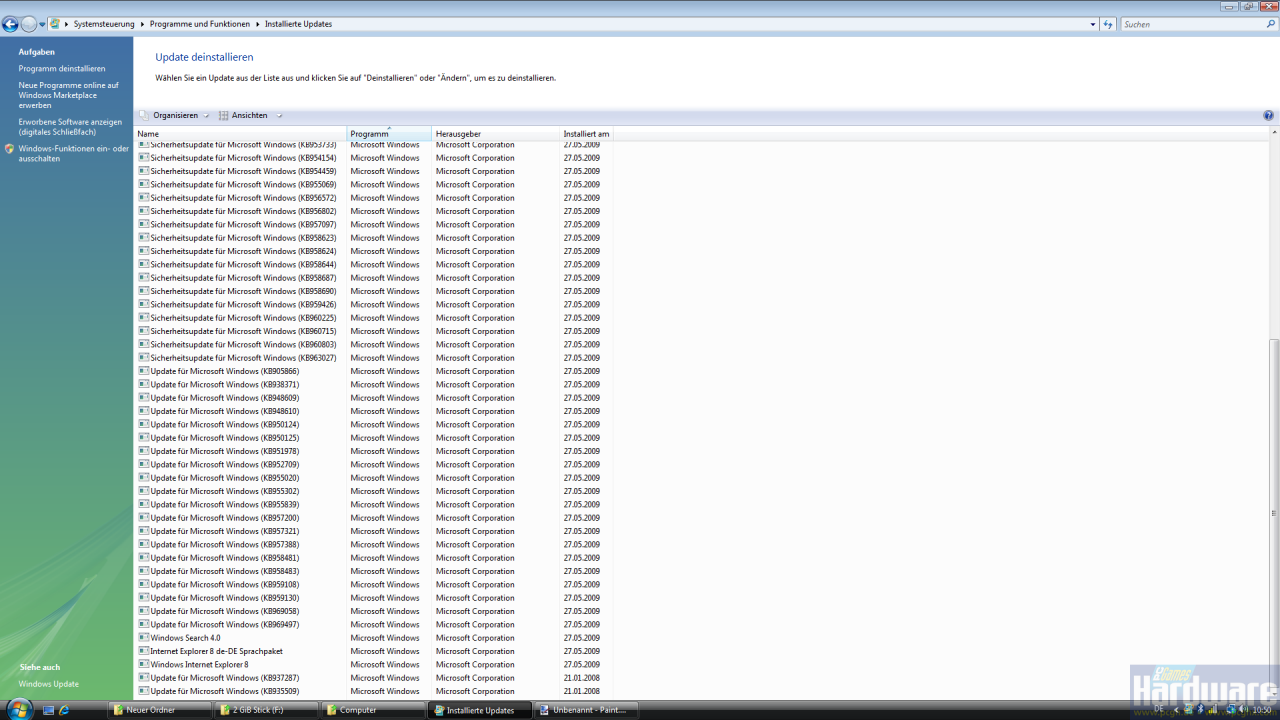This screenshot has width=1280, height=720.
Task: Click the search magnifier icon
Action: tap(1270, 24)
